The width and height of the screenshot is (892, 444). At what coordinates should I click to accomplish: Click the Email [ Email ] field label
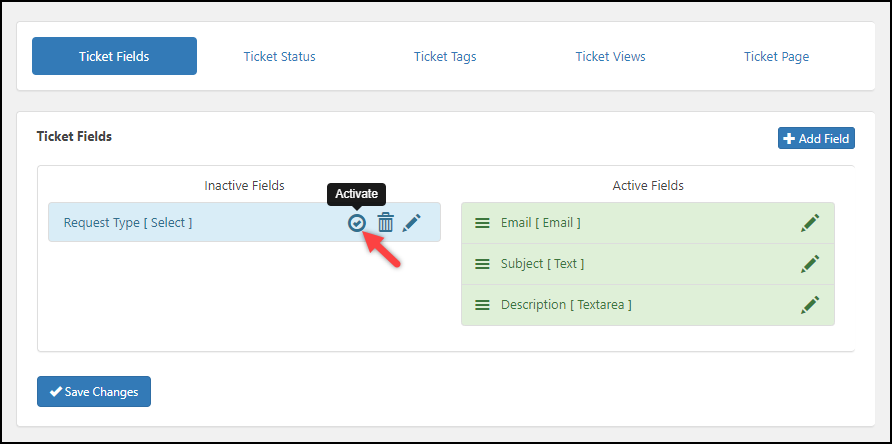coord(540,223)
